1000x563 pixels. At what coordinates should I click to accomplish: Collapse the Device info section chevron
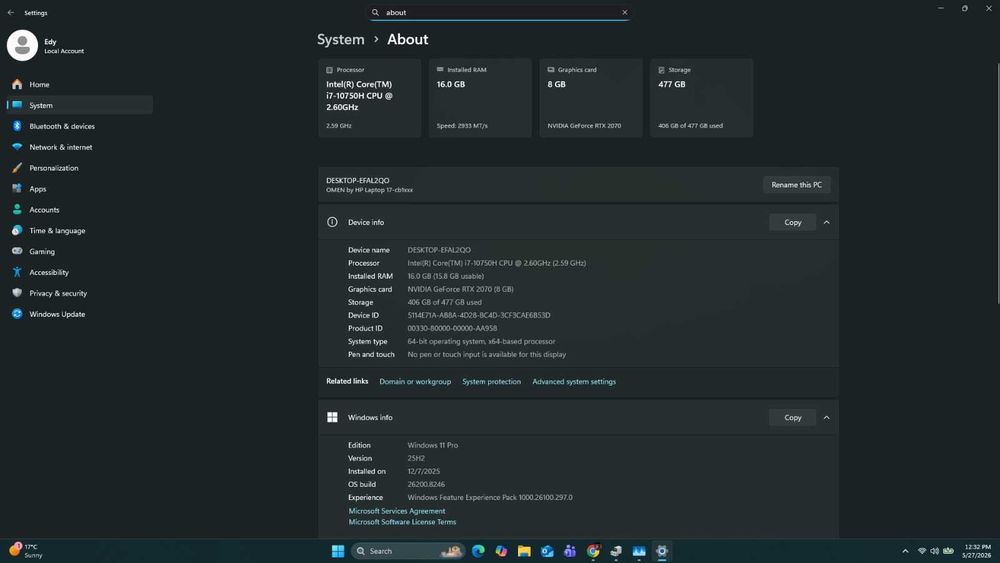tap(827, 223)
